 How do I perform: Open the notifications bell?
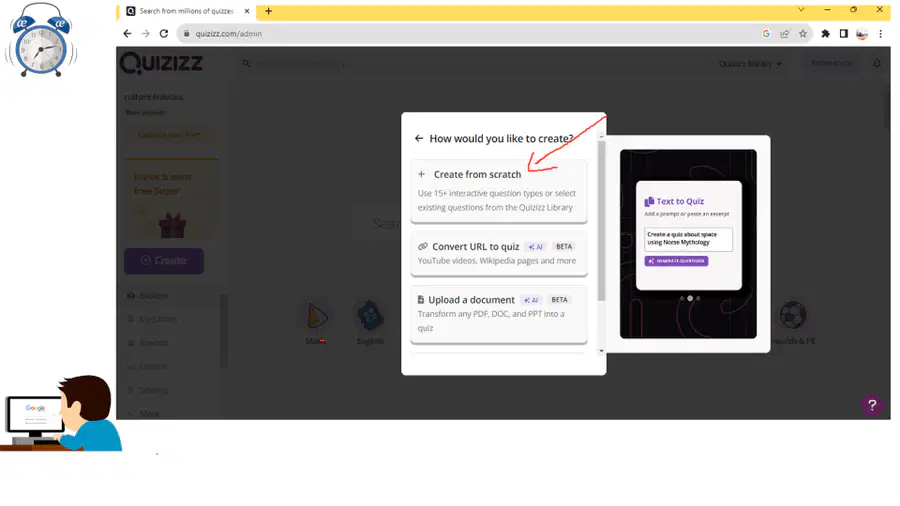pyautogui.click(x=876, y=64)
